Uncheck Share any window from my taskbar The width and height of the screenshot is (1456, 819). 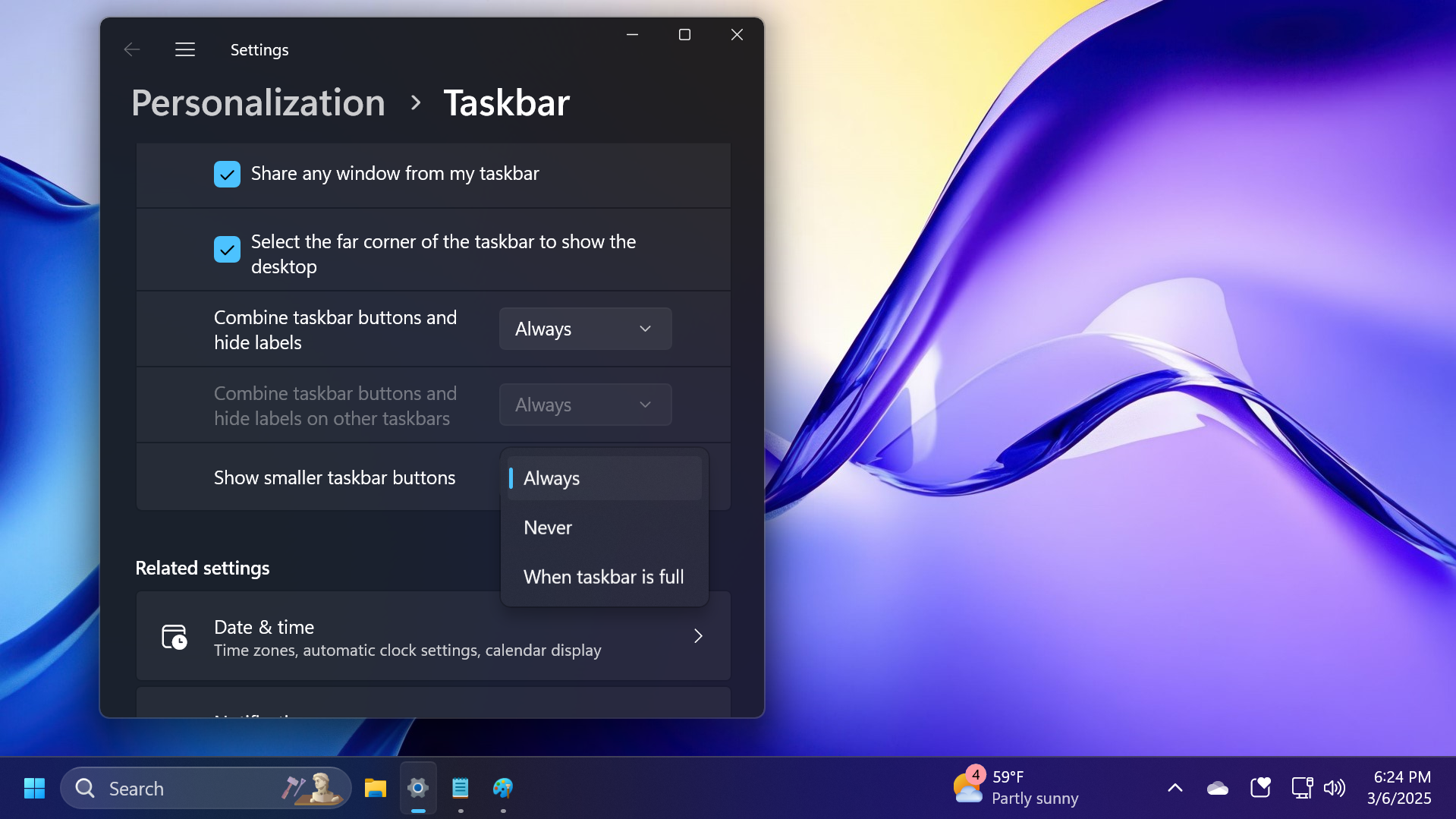pos(227,174)
